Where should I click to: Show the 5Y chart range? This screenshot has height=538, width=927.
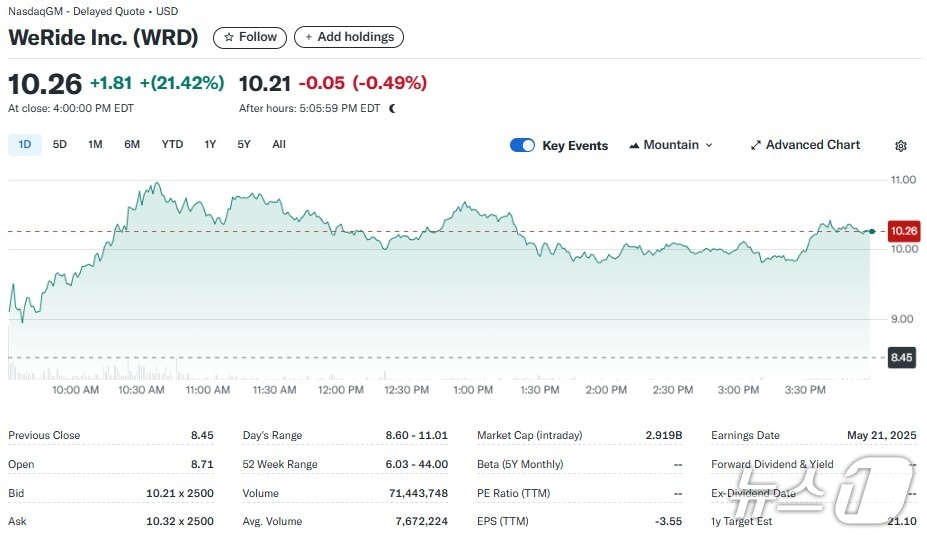coord(244,144)
